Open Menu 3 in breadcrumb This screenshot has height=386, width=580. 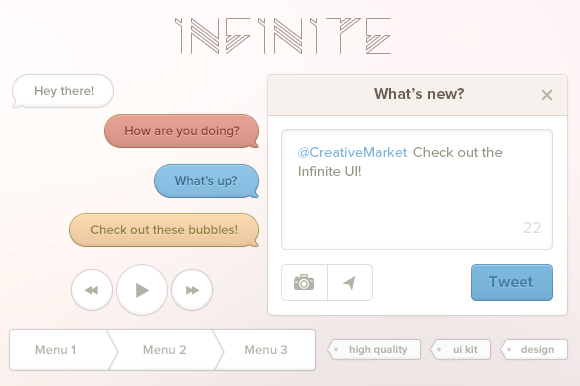pos(266,350)
